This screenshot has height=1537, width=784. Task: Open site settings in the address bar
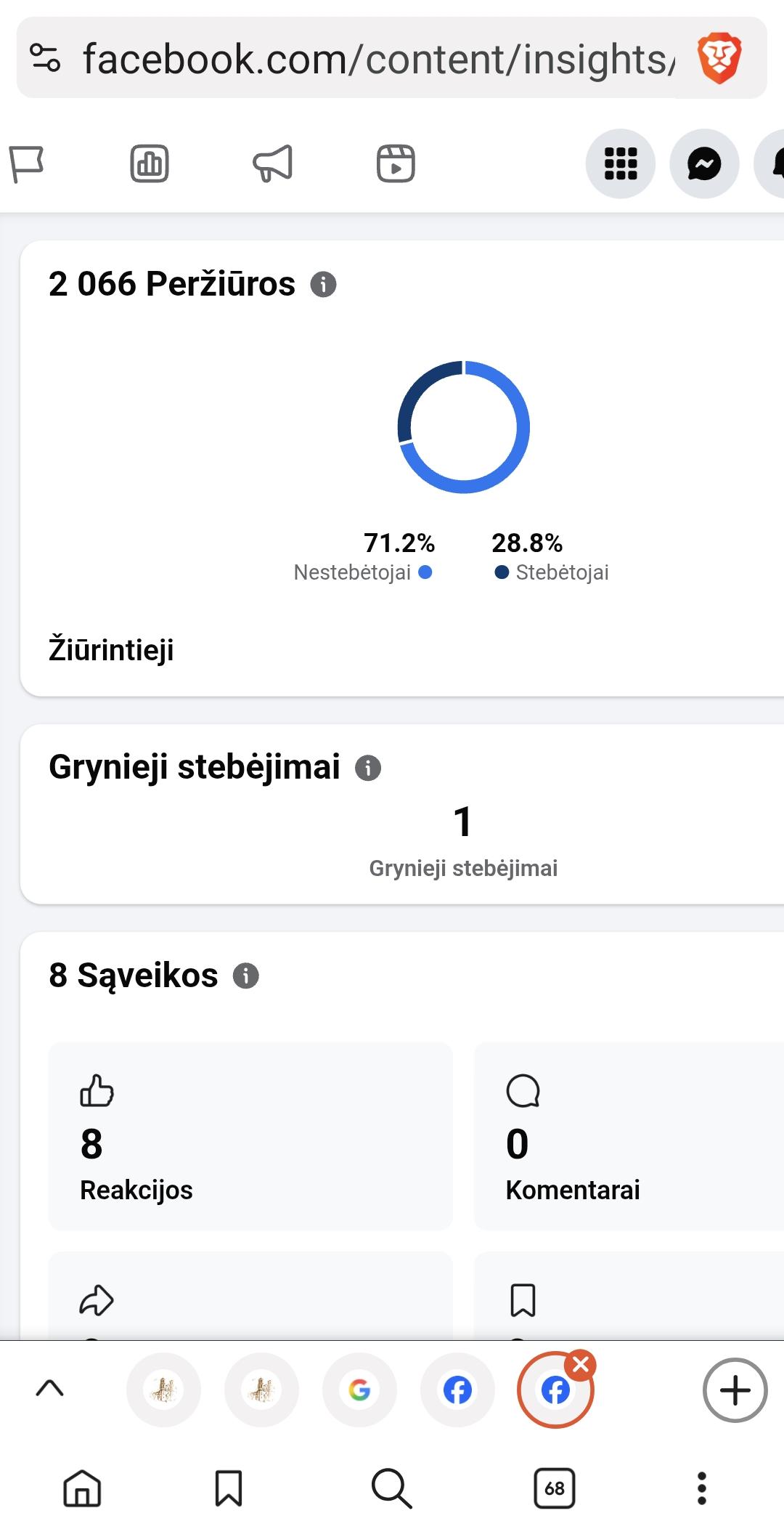point(45,58)
